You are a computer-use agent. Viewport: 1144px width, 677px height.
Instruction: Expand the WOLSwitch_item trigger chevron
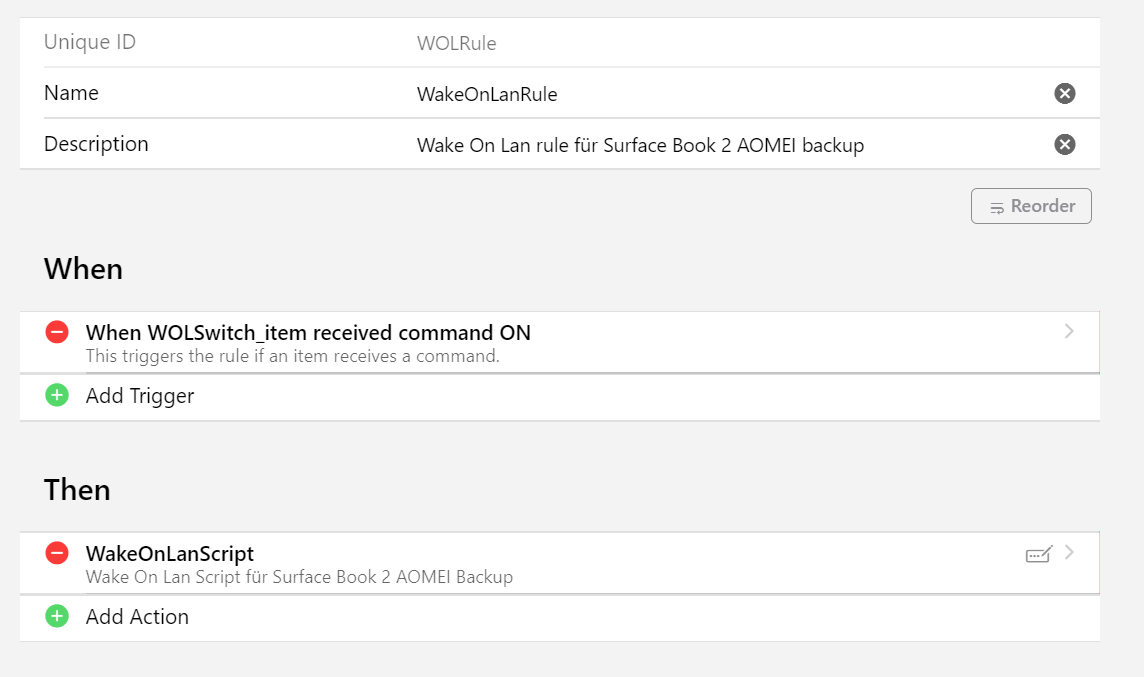1069,332
